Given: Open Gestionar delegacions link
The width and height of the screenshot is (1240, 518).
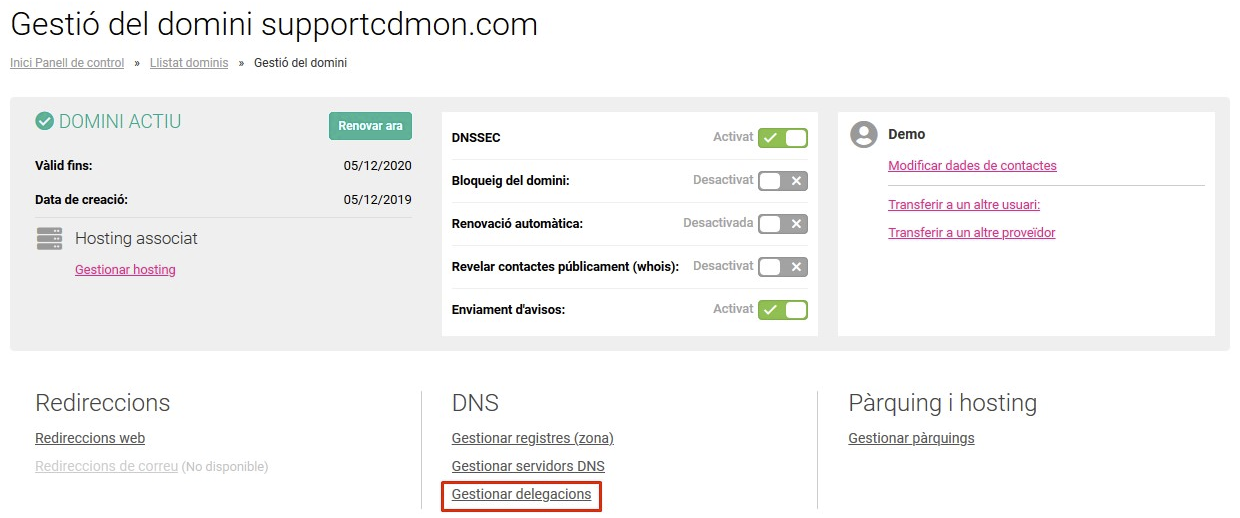Looking at the screenshot, I should [x=521, y=494].
